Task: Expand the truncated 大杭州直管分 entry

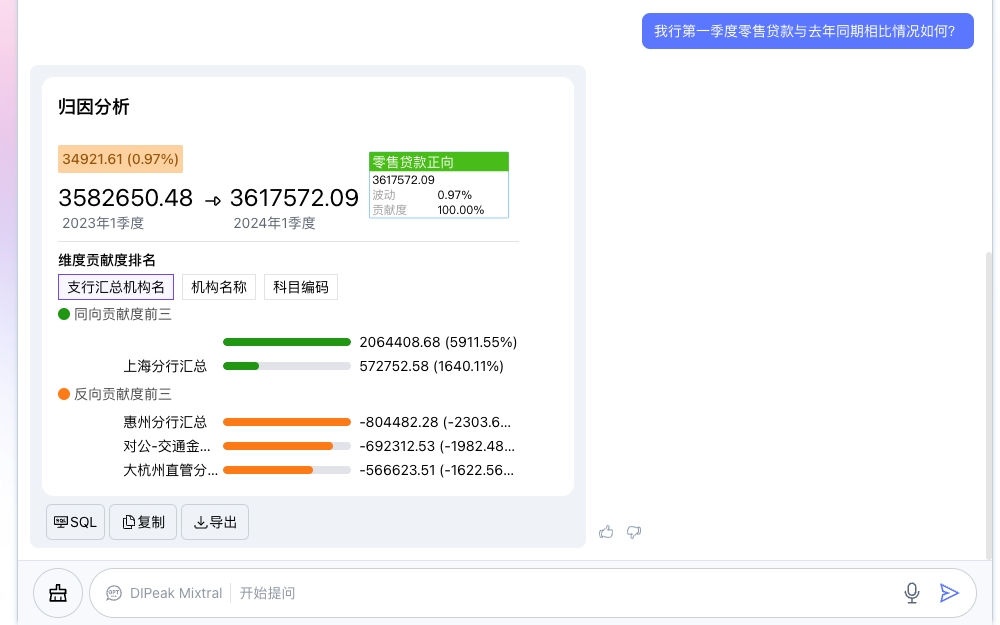Action: point(170,469)
